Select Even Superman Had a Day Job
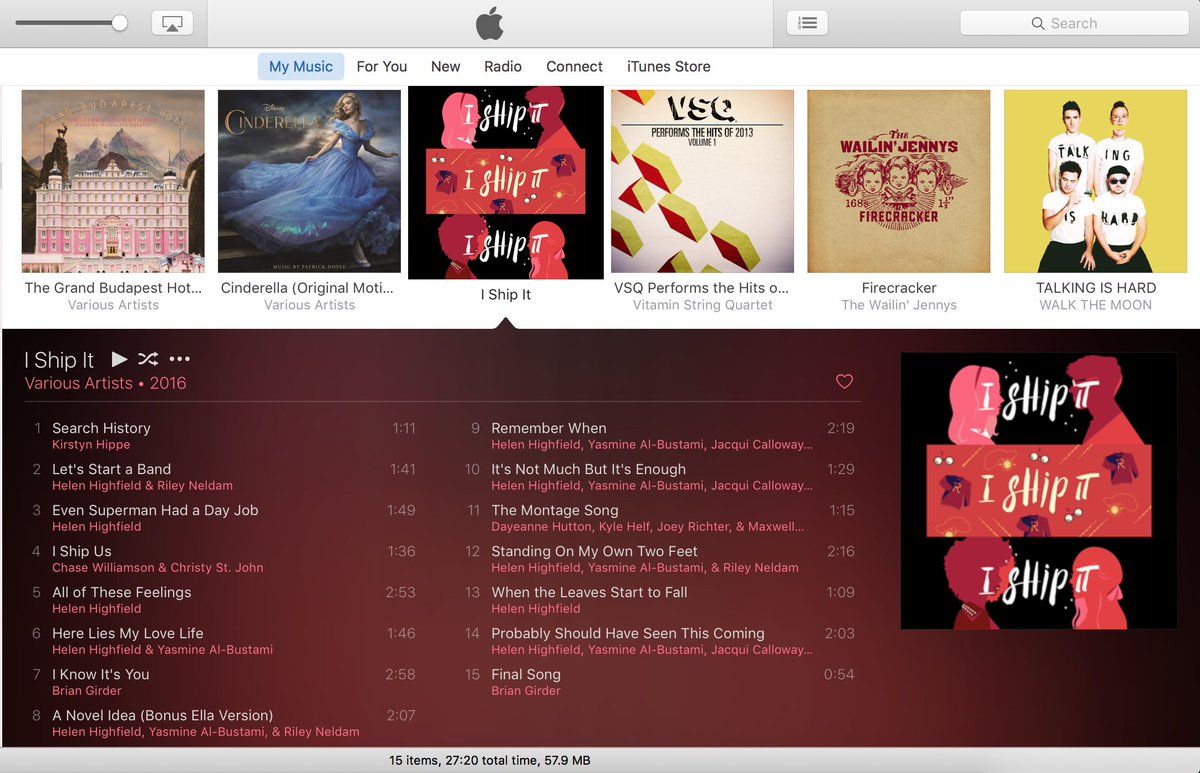 point(155,510)
